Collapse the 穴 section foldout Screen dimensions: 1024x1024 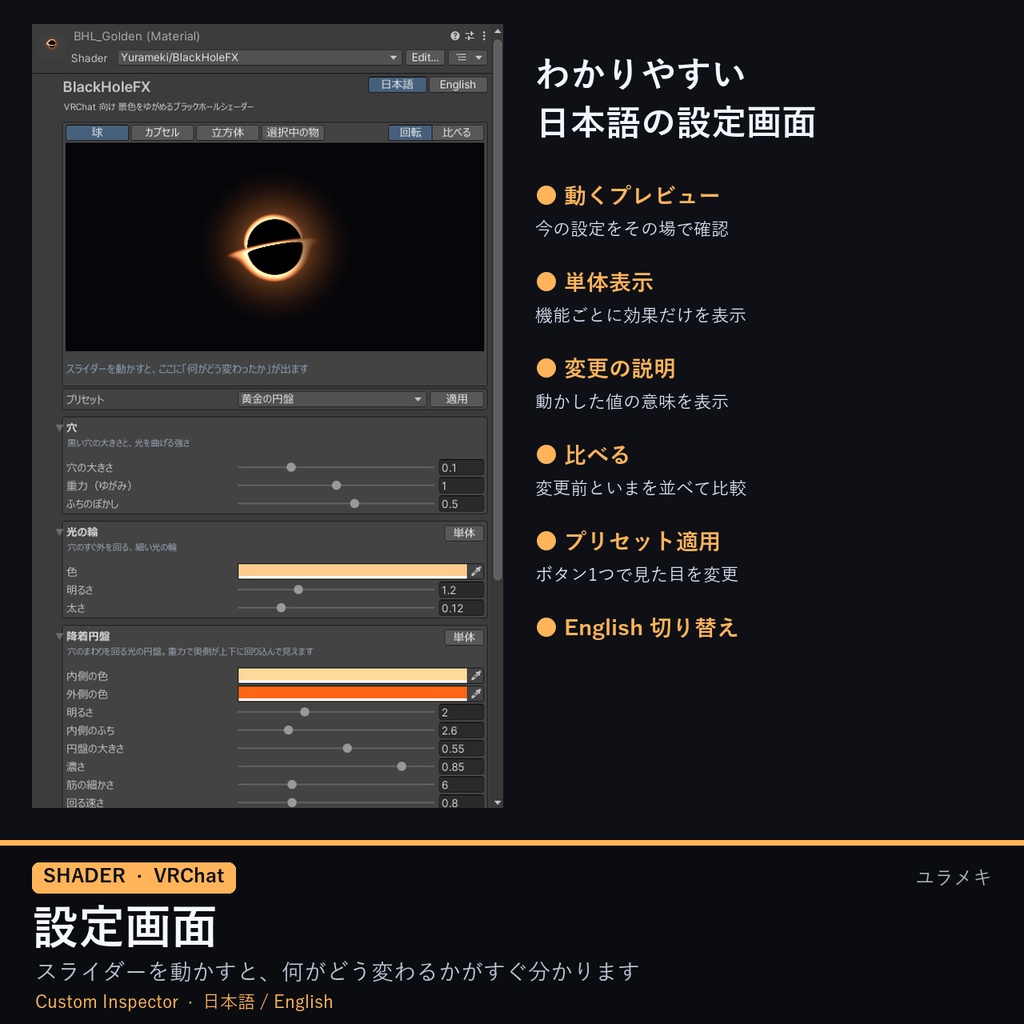coord(59,428)
